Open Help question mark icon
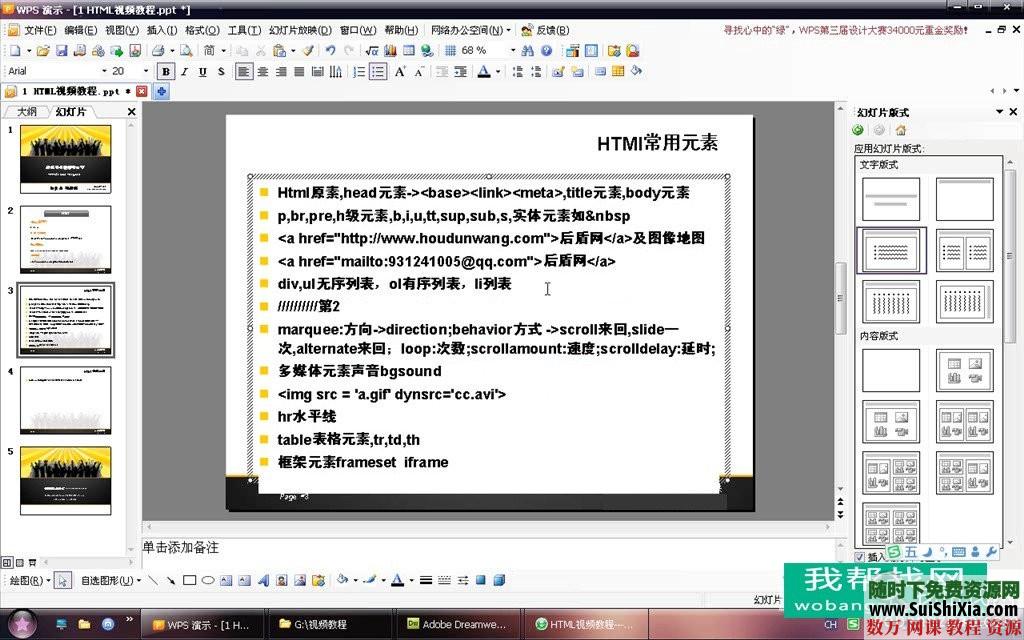The image size is (1024, 640). 547,50
